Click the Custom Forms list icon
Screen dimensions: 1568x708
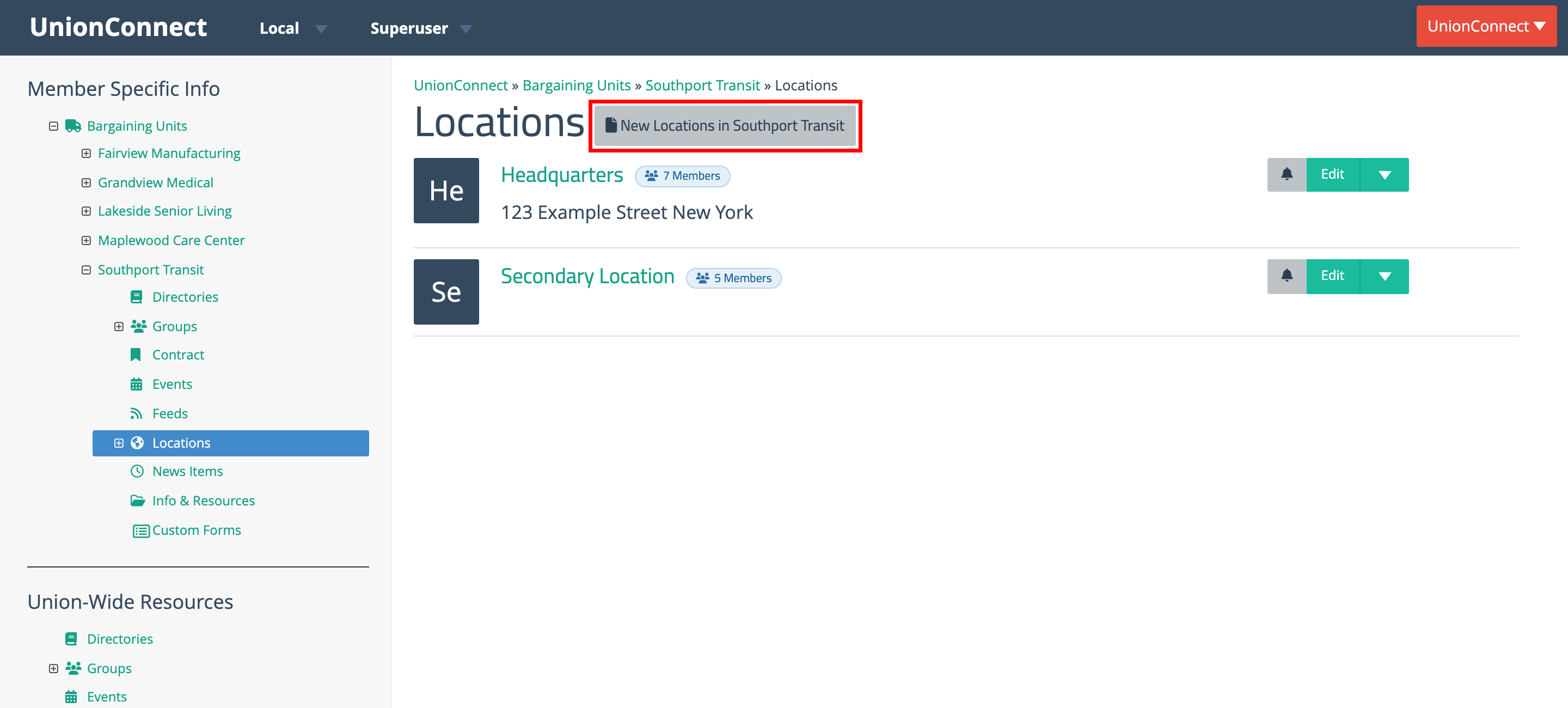[x=141, y=531]
